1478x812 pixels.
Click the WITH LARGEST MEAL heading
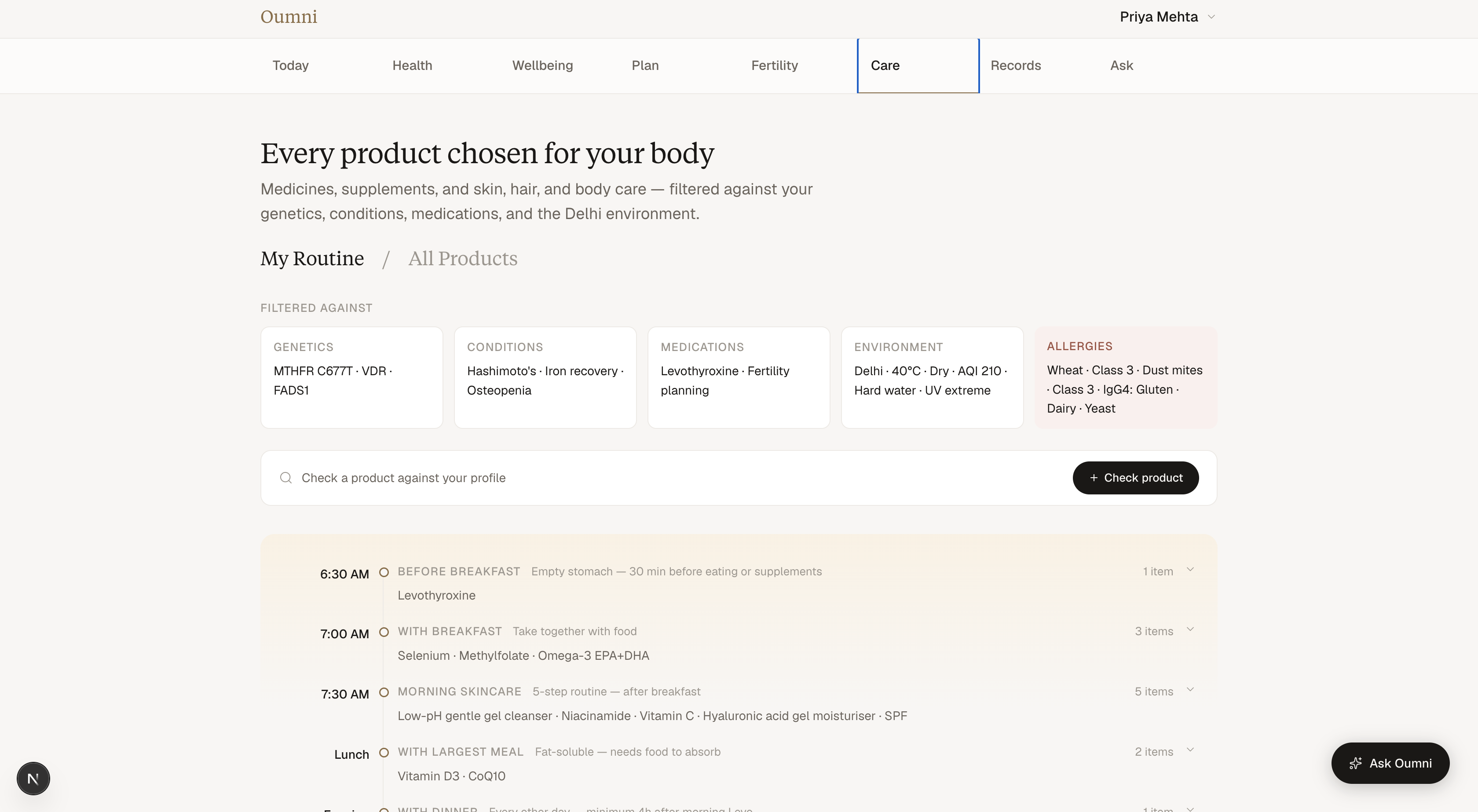pyautogui.click(x=460, y=752)
